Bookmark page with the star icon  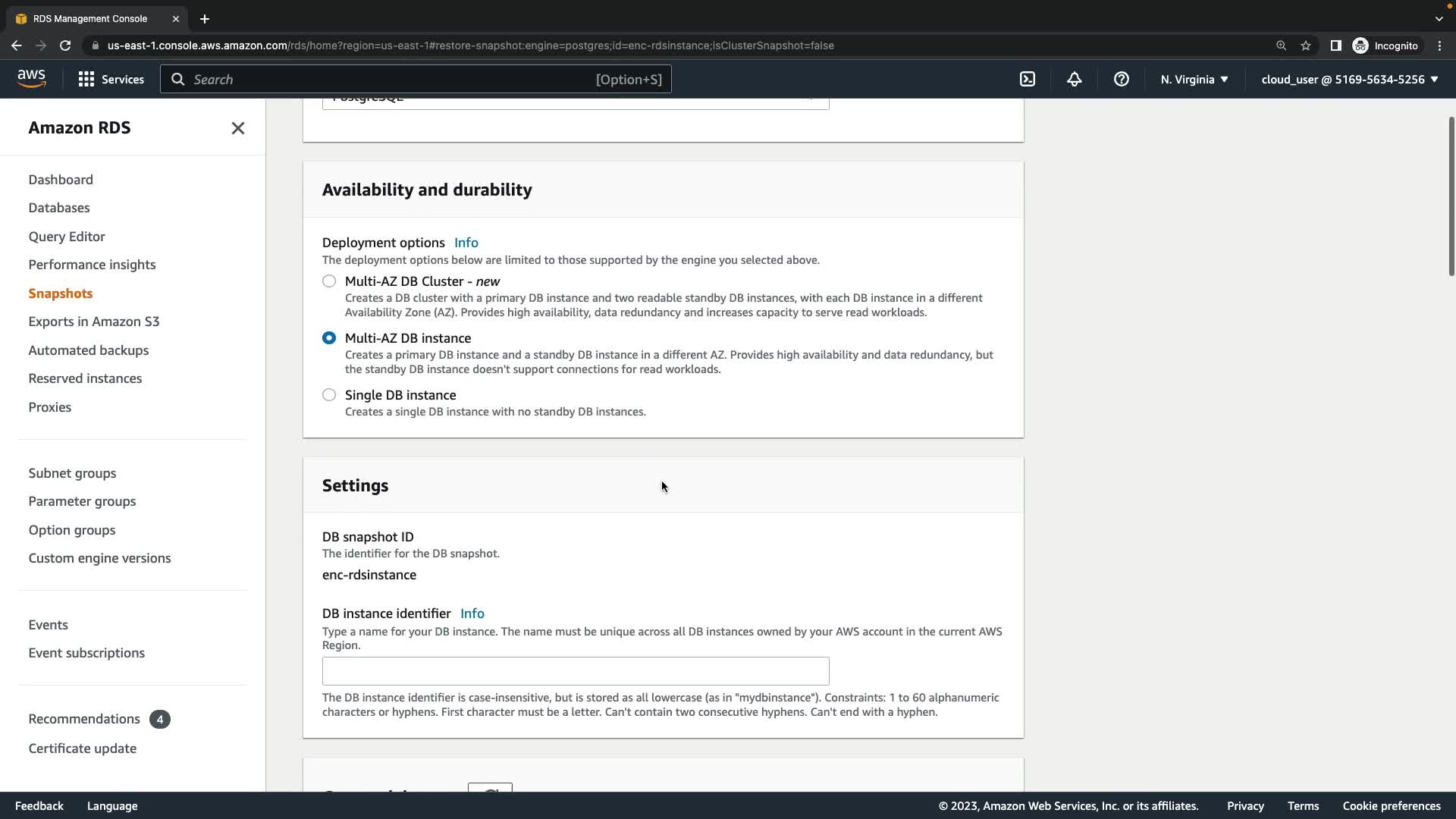point(1306,45)
